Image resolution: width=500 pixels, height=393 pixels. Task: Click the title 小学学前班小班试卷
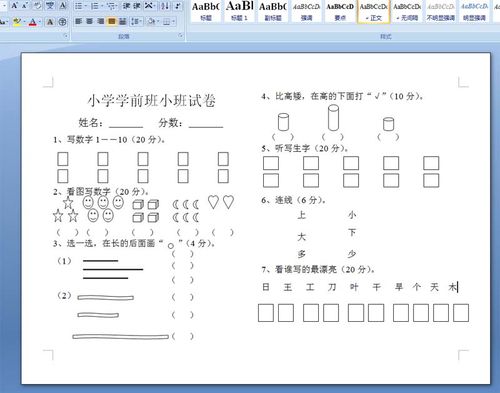point(151,101)
